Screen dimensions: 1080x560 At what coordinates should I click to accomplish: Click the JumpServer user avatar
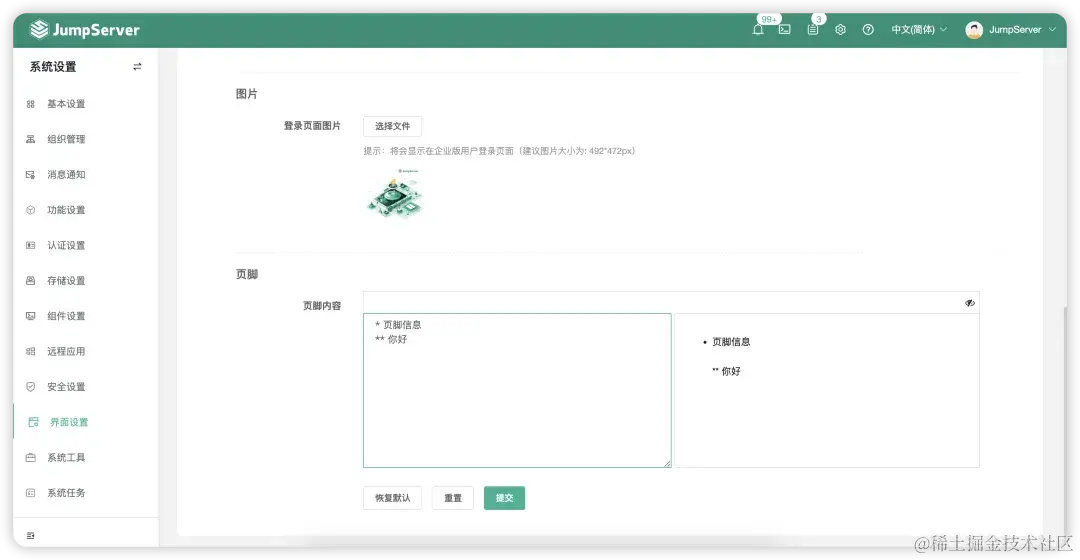coord(974,30)
